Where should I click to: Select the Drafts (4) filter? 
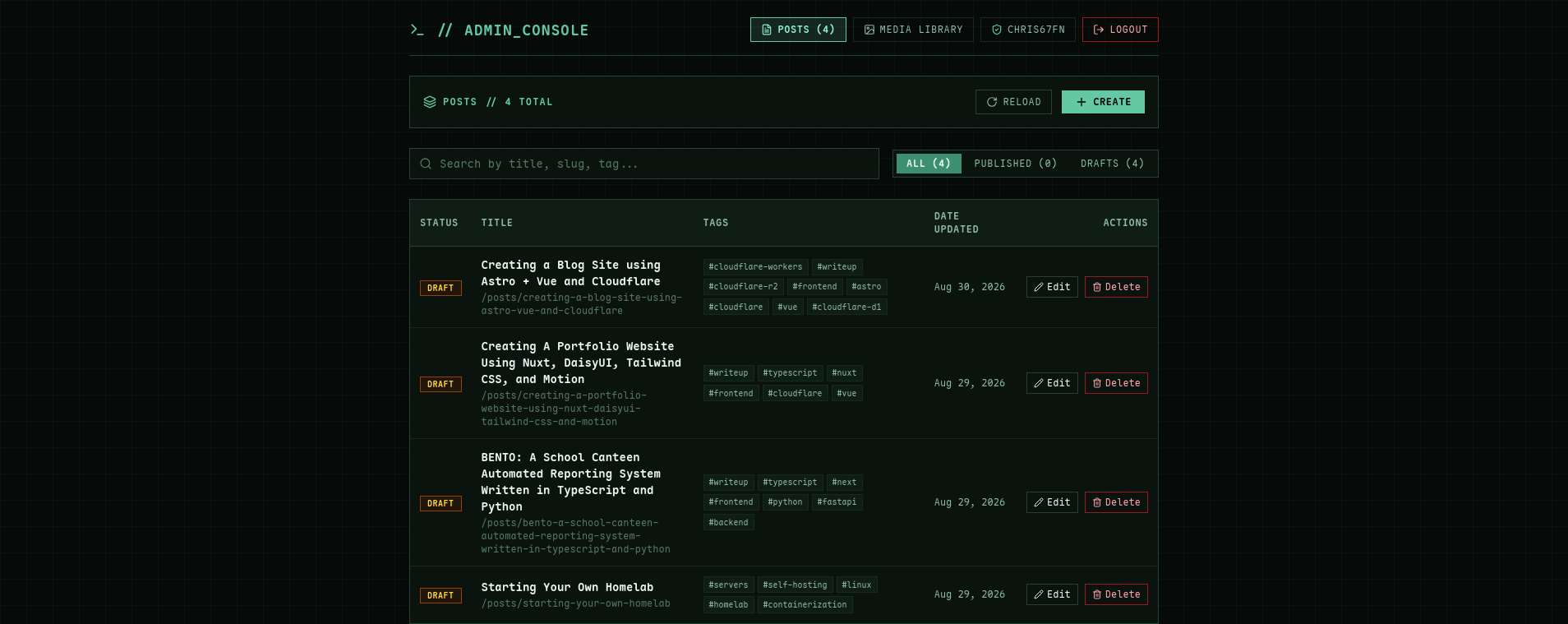click(1113, 164)
